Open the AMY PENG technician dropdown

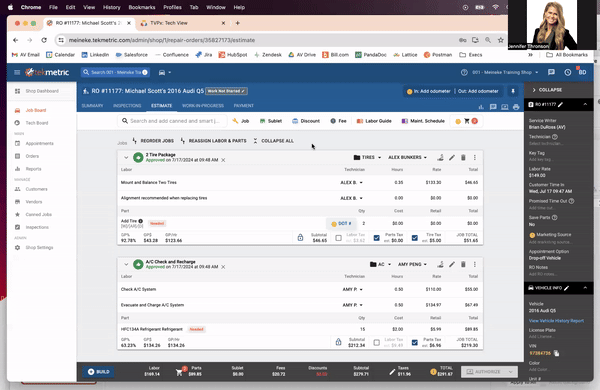[412, 264]
